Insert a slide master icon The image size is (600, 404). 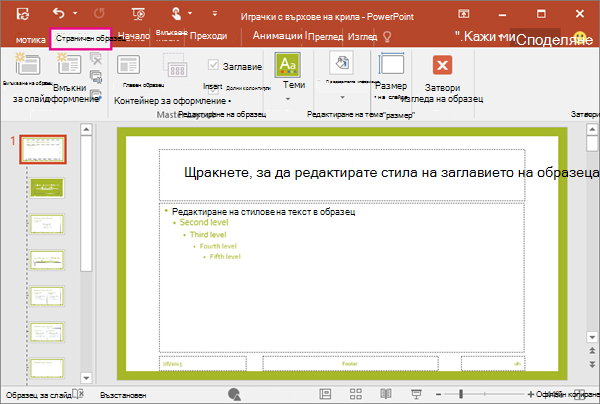tap(28, 64)
